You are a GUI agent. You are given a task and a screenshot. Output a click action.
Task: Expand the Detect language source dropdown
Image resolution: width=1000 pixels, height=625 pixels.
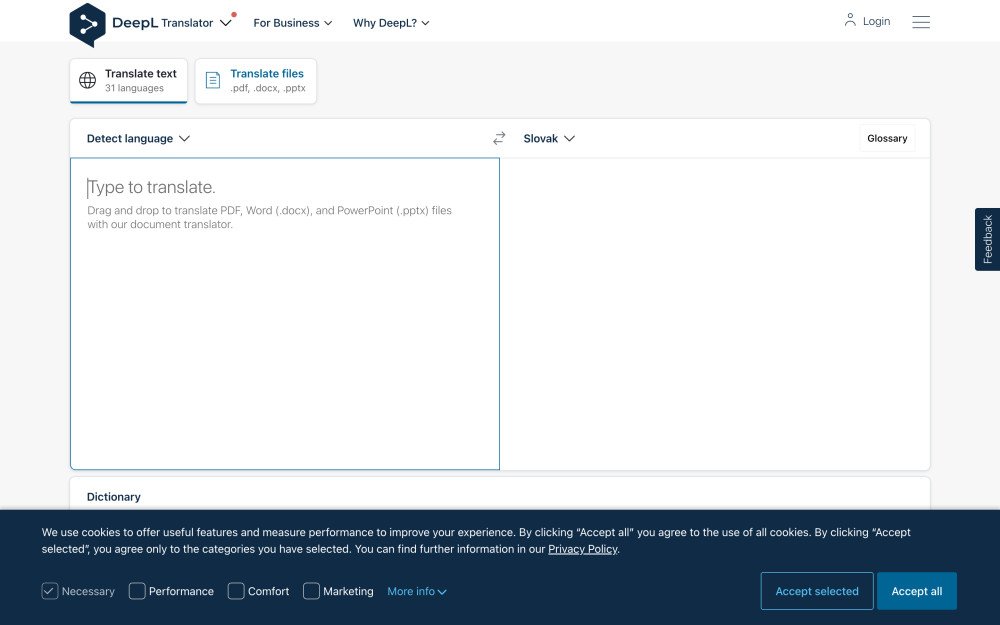tap(138, 139)
